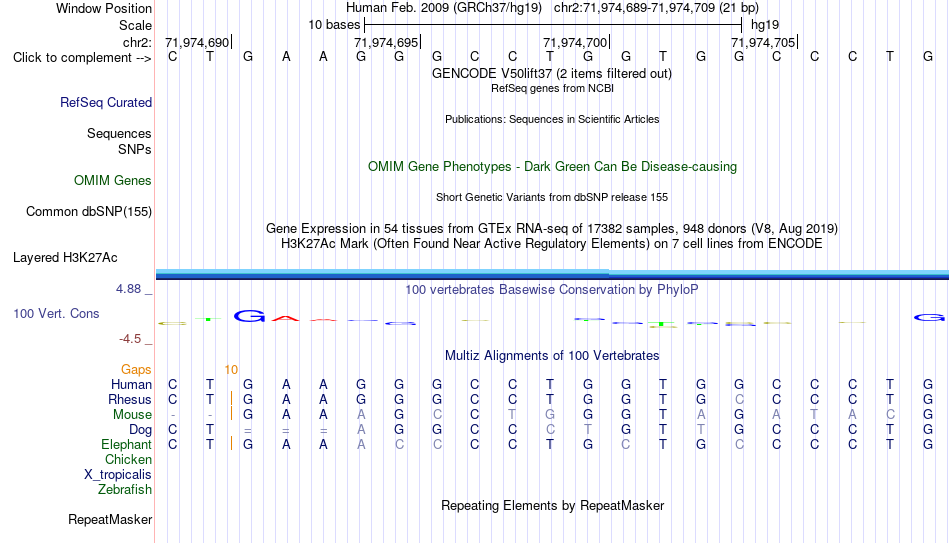950x543 pixels.
Task: Click the Multiz Alignments of 100 Vertebrates title
Action: pos(552,356)
